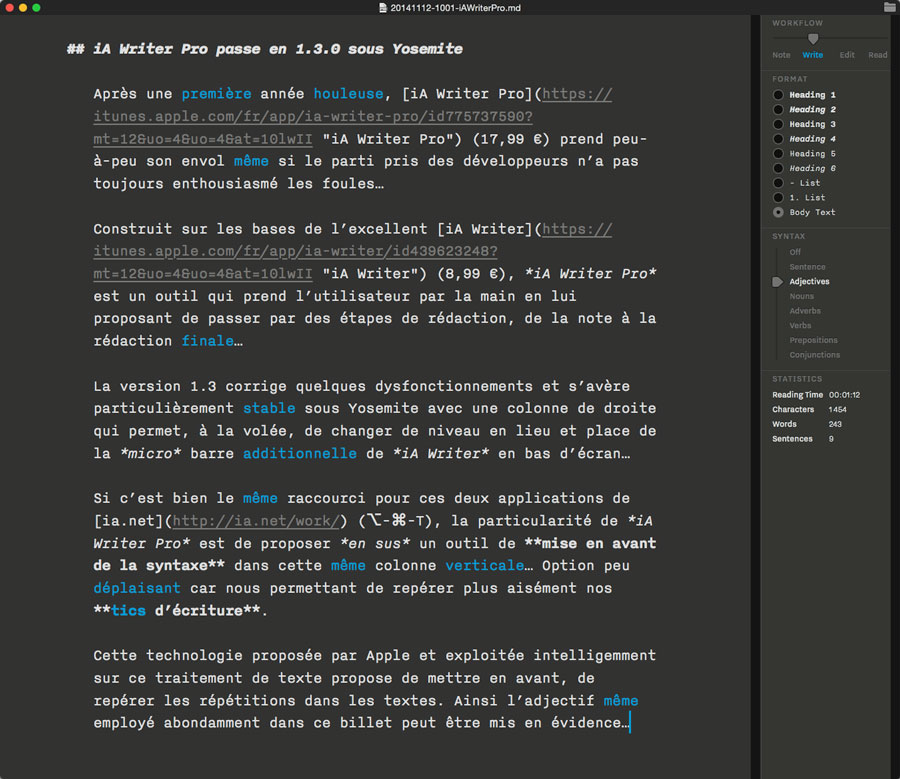Set syntax highlight to Nouns
The height and width of the screenshot is (779, 900).
[801, 296]
